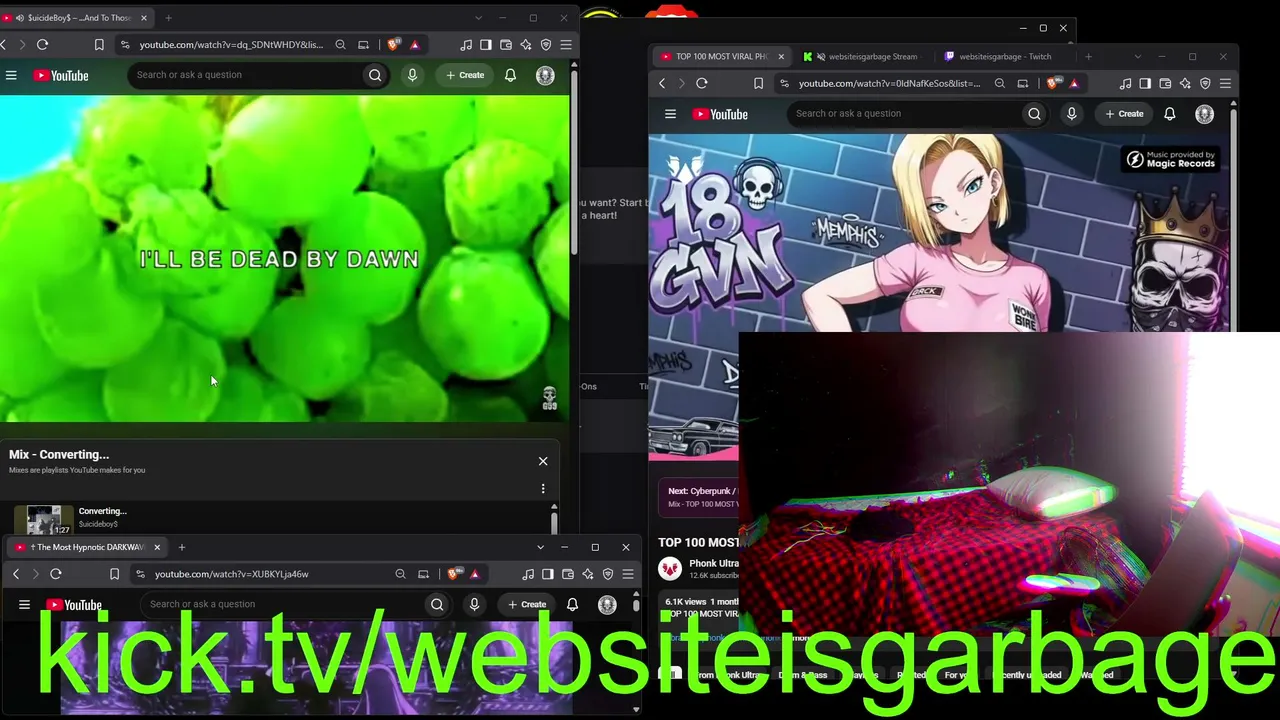Start voice search in the $uicideBoy$ window
This screenshot has width=1280, height=720.
click(412, 75)
